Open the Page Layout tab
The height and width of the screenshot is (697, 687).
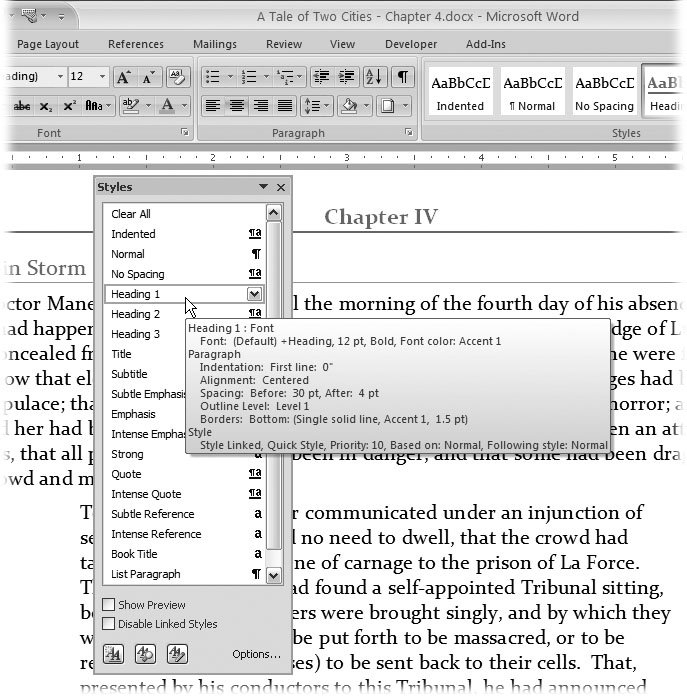point(48,44)
